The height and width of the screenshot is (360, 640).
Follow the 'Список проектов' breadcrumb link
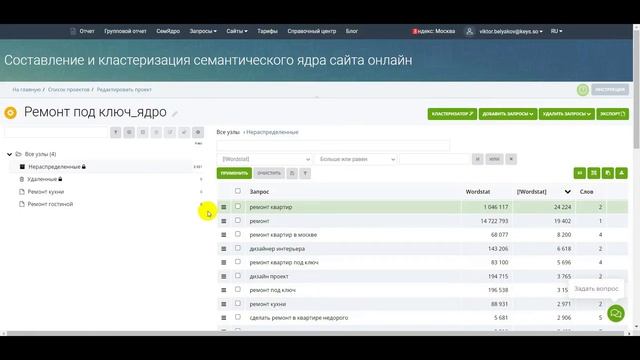pyautogui.click(x=69, y=89)
